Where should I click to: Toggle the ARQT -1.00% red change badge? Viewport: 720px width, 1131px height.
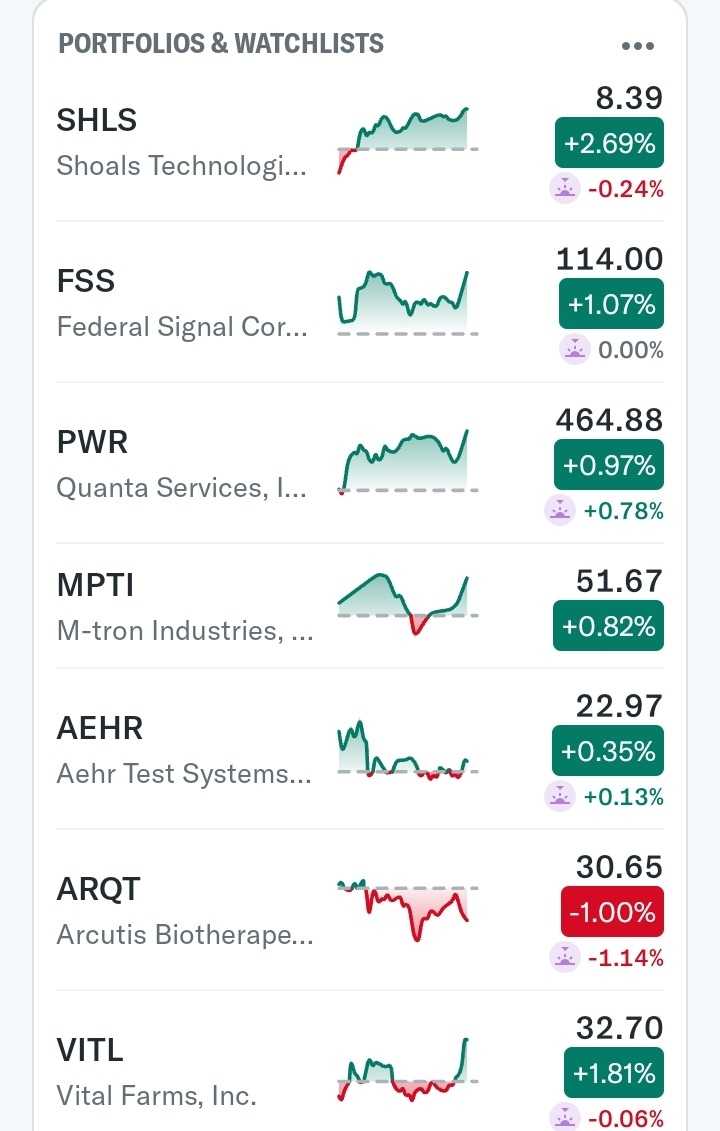[611, 912]
